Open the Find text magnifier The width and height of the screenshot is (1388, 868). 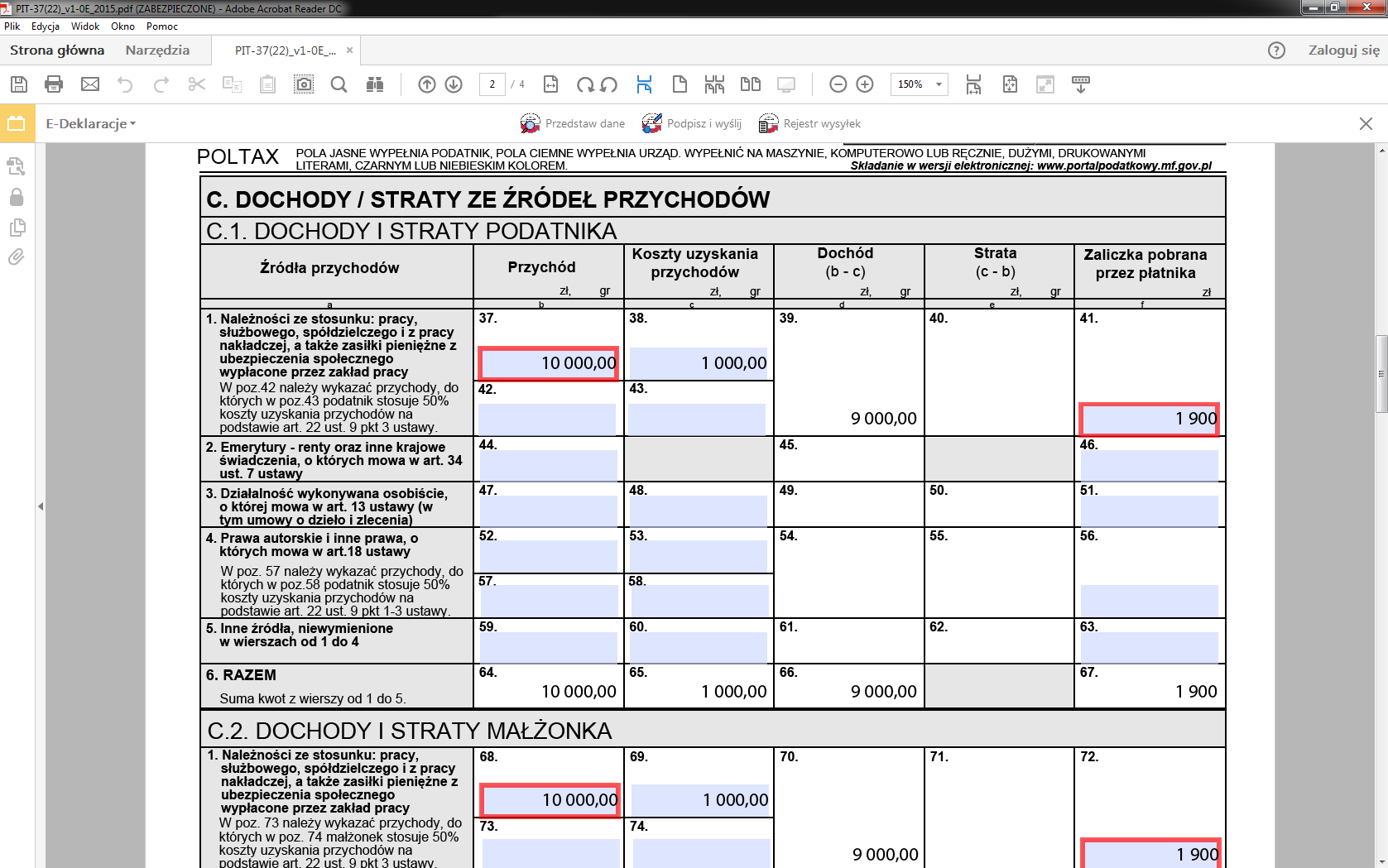click(x=339, y=84)
